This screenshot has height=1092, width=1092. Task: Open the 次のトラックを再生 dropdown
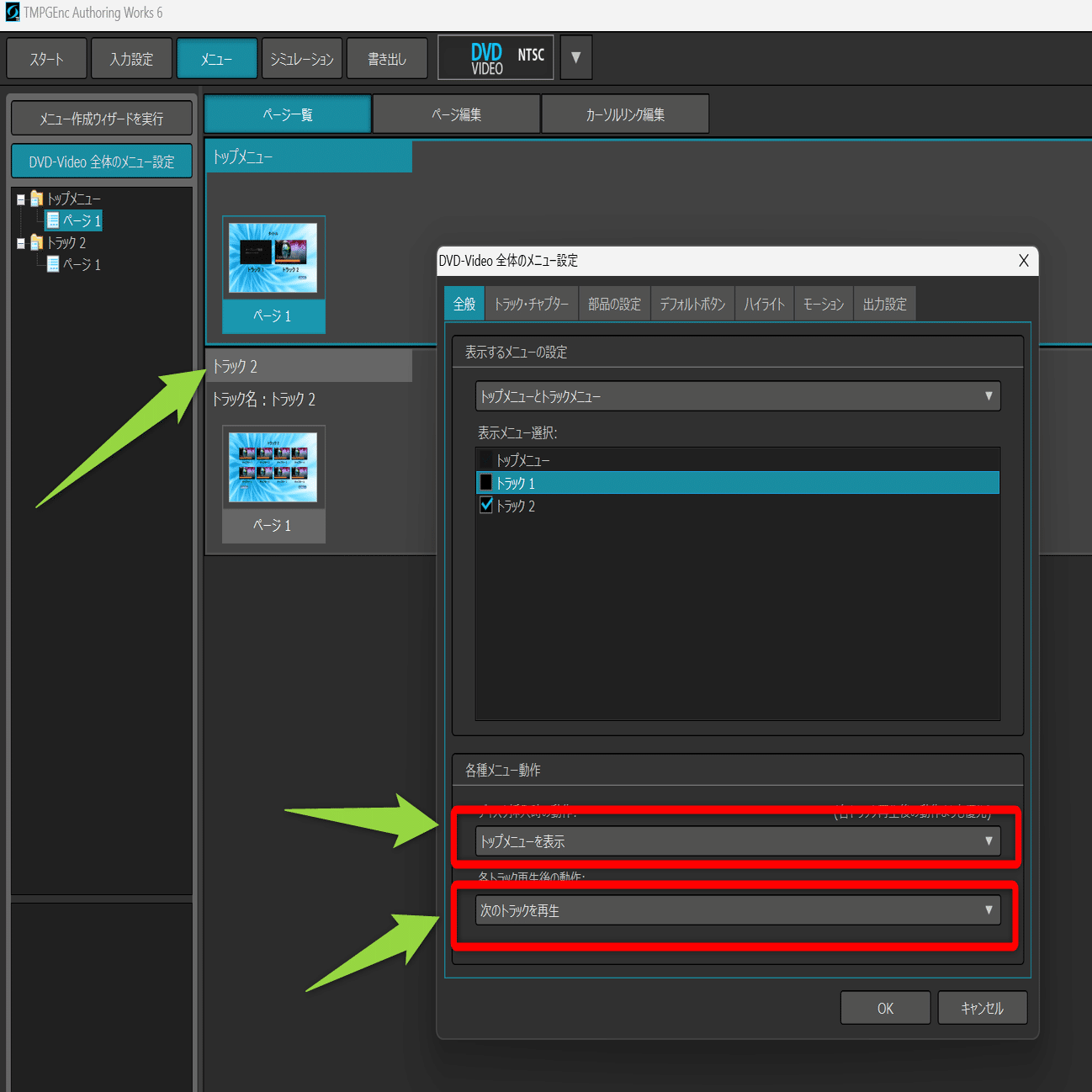point(738,910)
